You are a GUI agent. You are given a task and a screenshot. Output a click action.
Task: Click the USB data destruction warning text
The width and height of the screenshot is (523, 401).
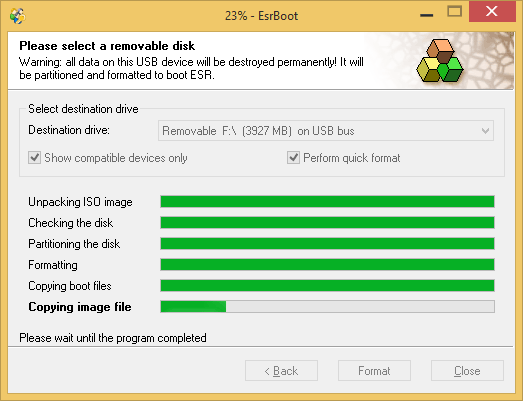(x=191, y=68)
